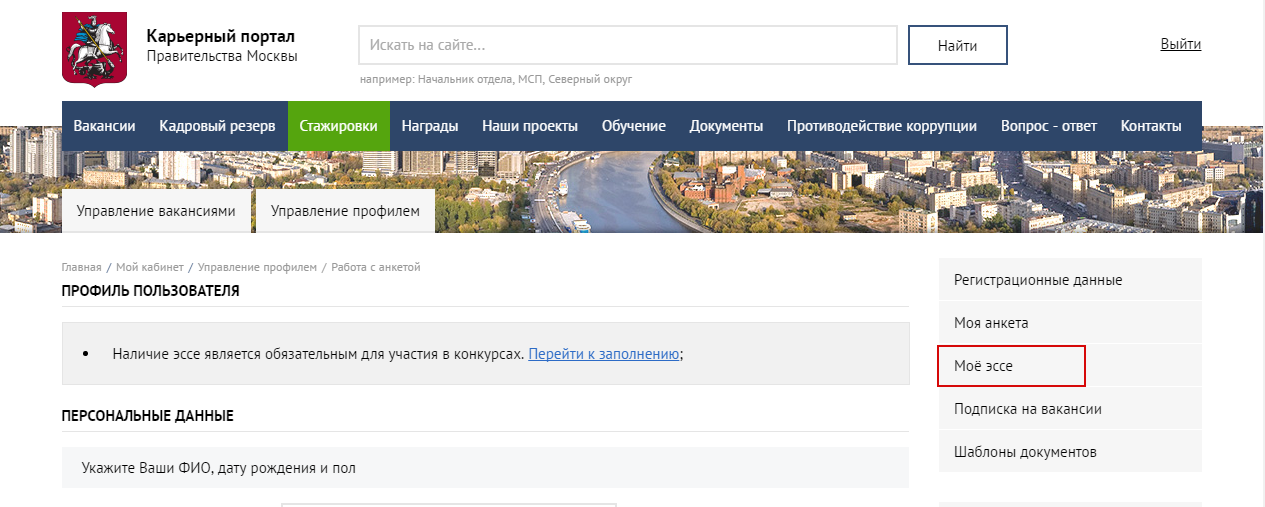Viewport: 1265px width, 507px height.
Task: Open Вопрос - ответ section
Action: [1048, 126]
